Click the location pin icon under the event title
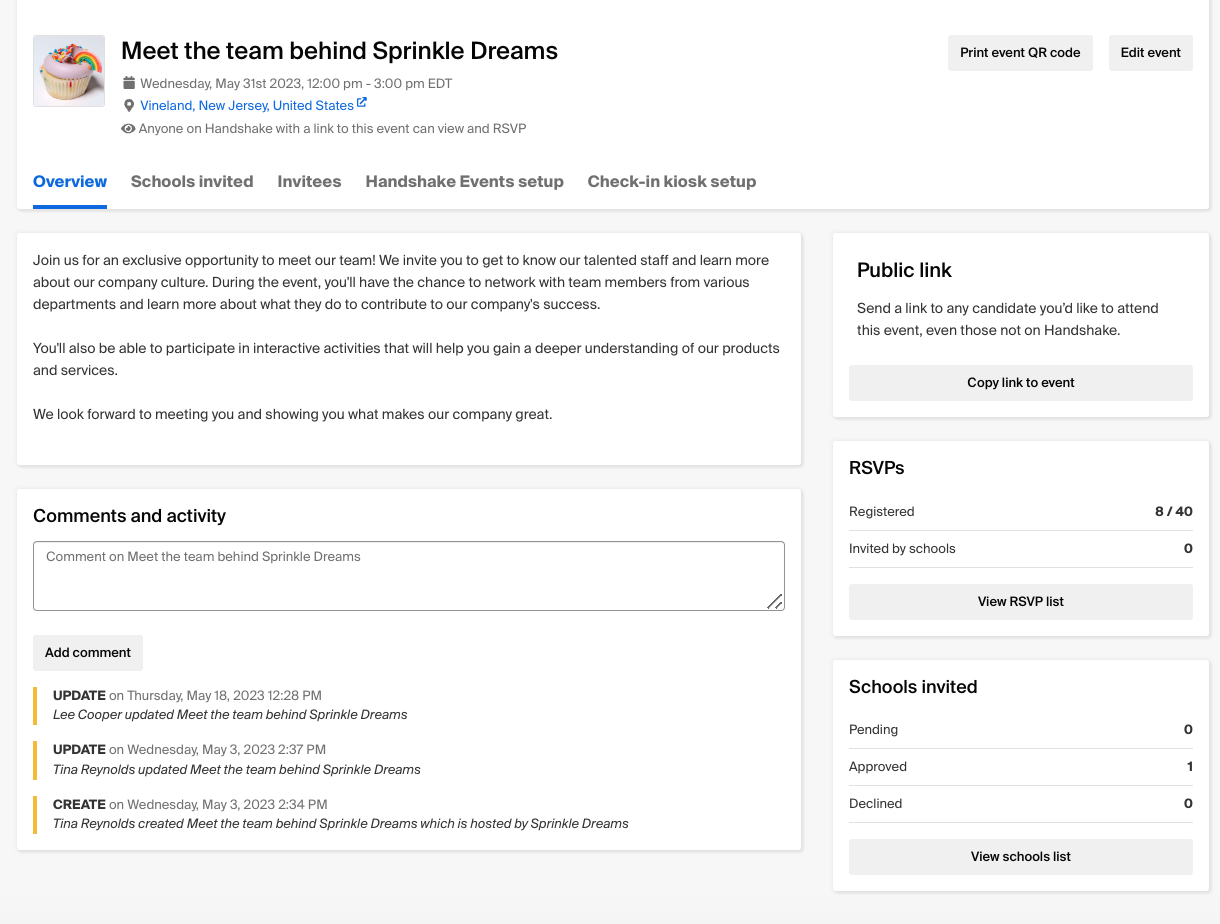1220x924 pixels. (x=128, y=105)
